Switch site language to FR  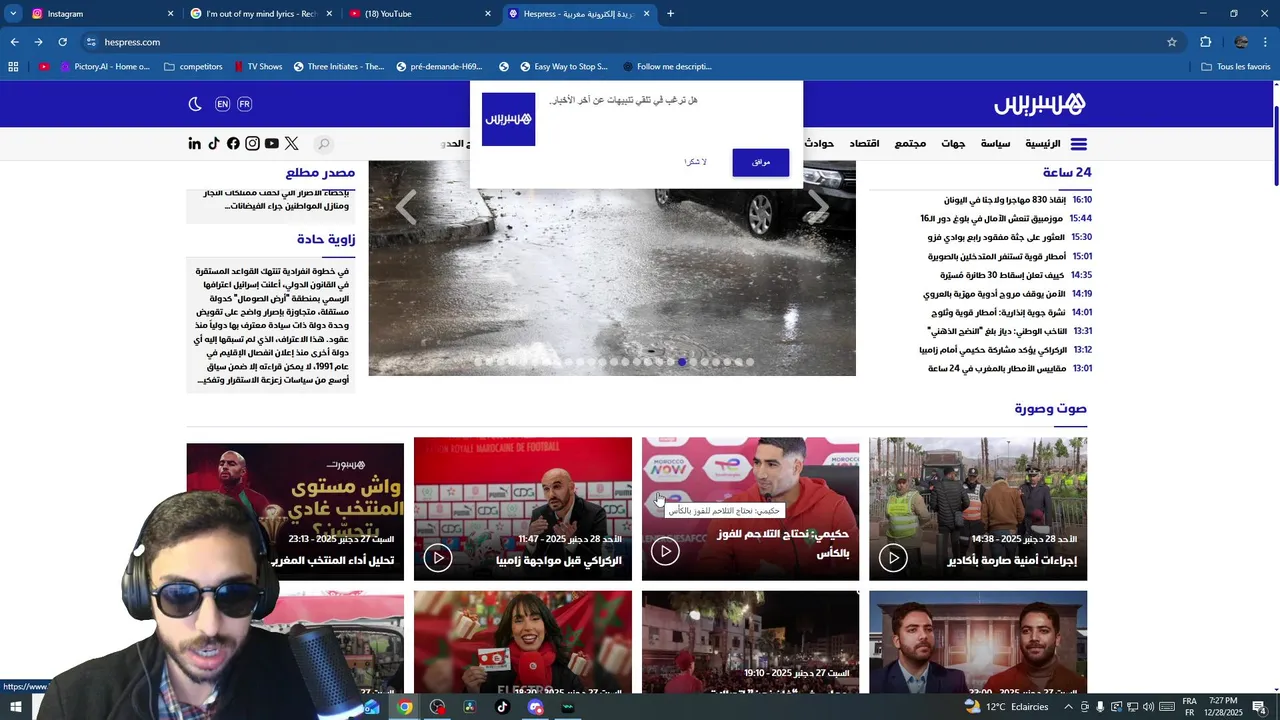[x=244, y=104]
